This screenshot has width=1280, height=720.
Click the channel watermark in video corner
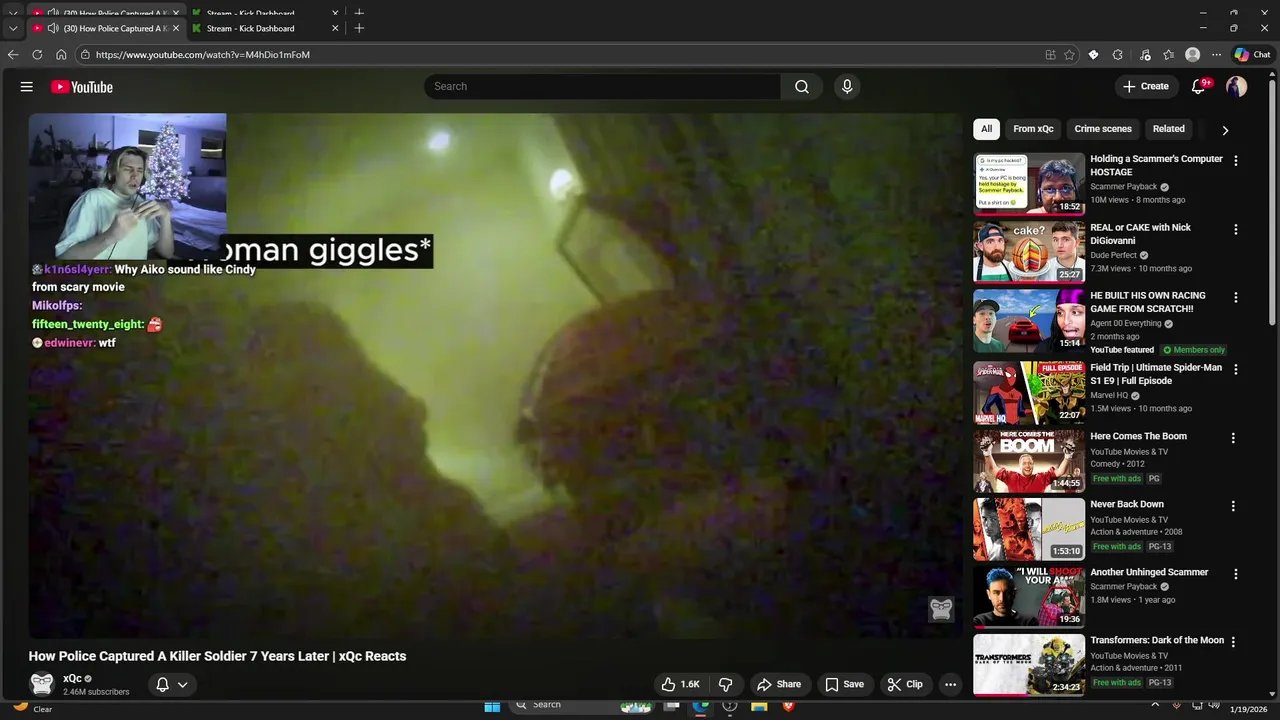click(941, 609)
